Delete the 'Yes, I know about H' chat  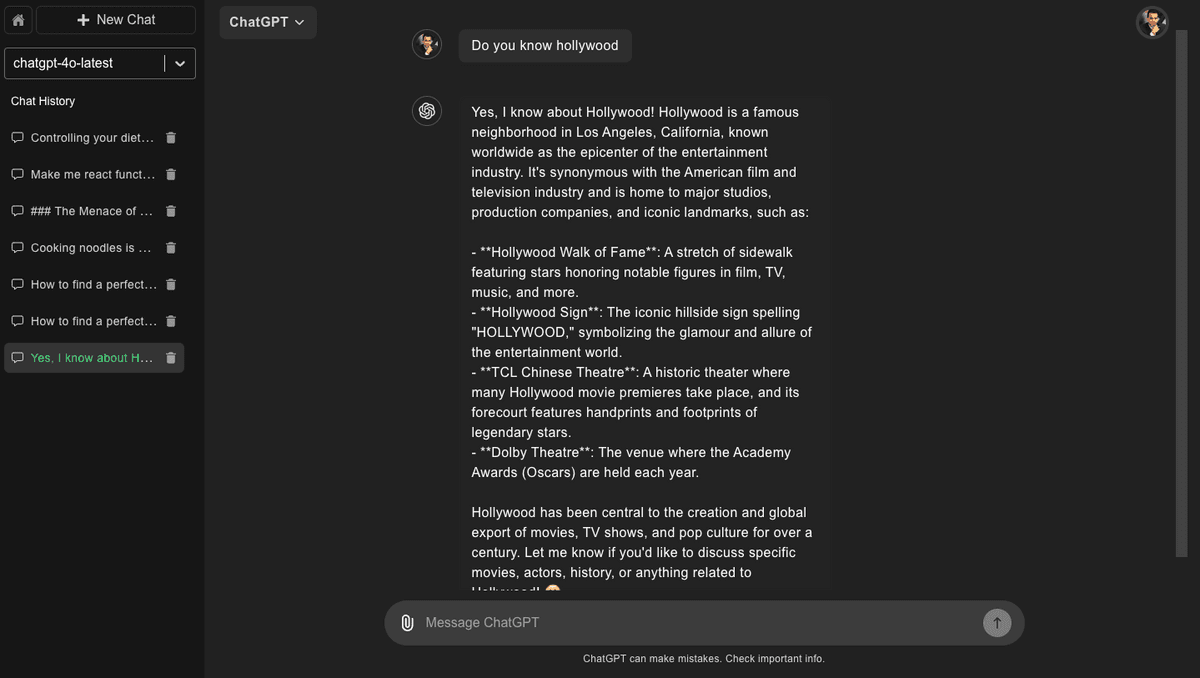coord(171,358)
